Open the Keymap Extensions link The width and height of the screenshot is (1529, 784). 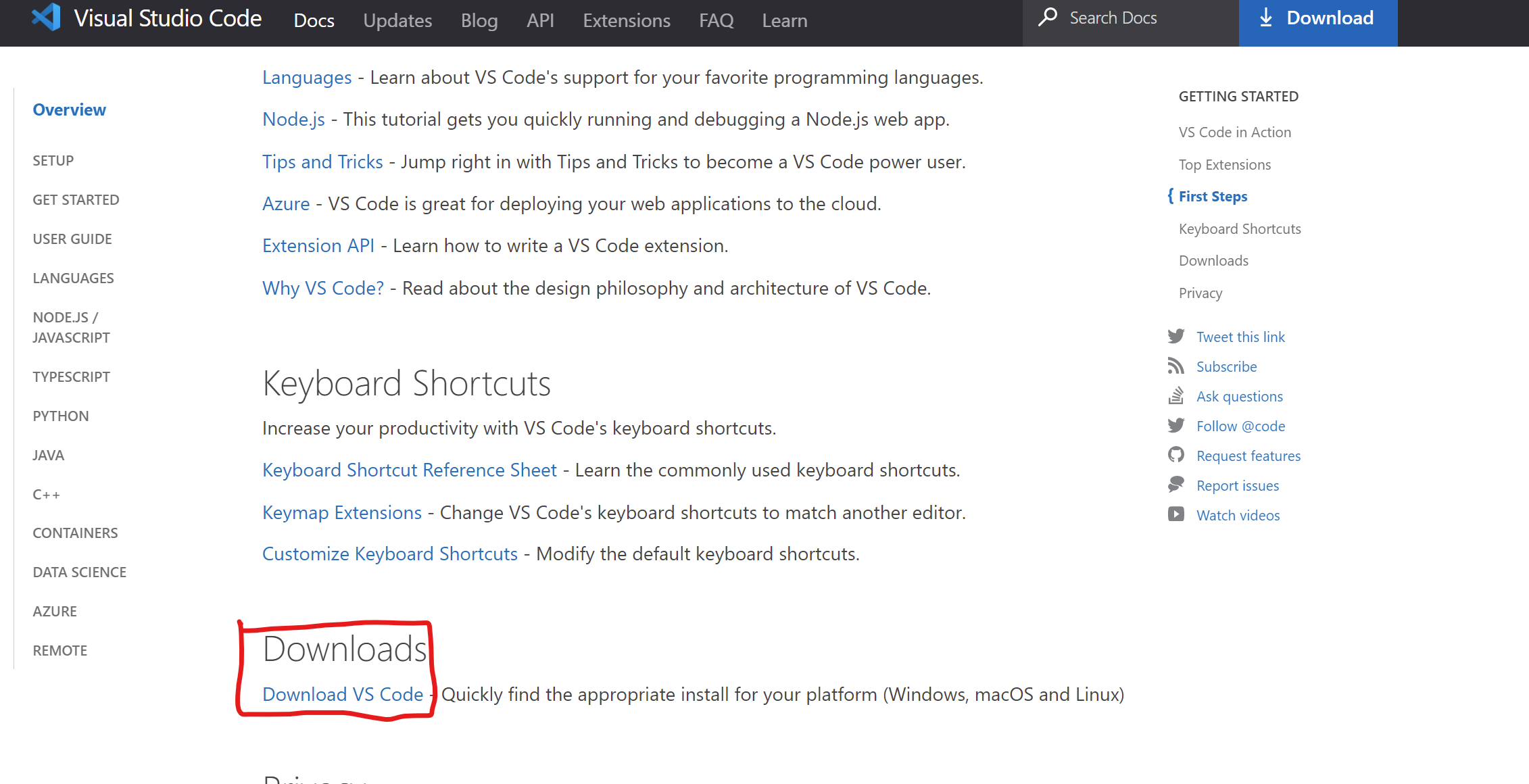click(x=342, y=513)
